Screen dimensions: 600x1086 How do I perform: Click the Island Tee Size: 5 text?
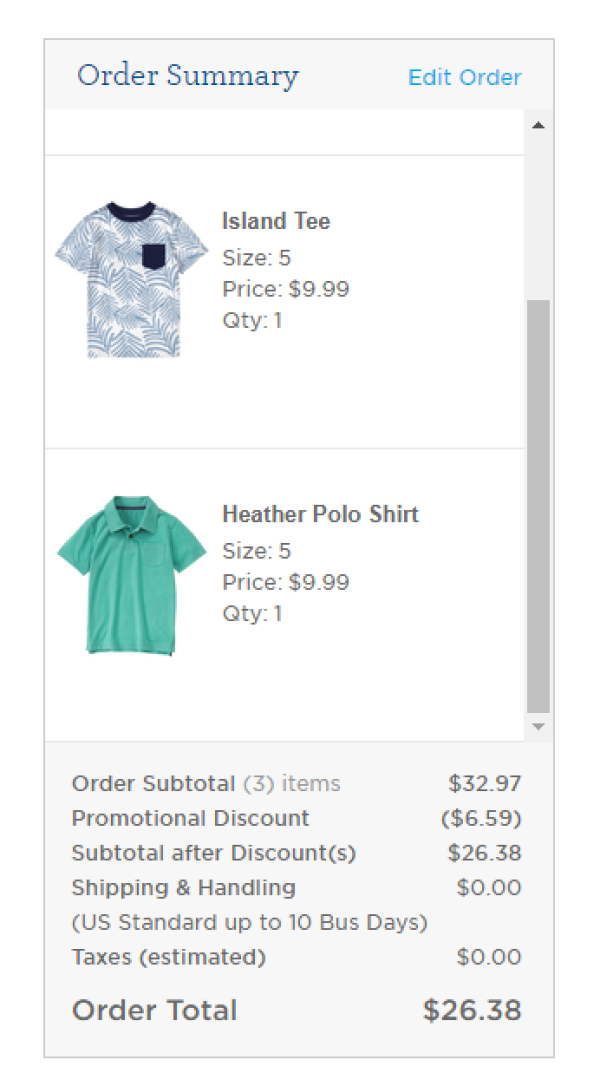256,258
